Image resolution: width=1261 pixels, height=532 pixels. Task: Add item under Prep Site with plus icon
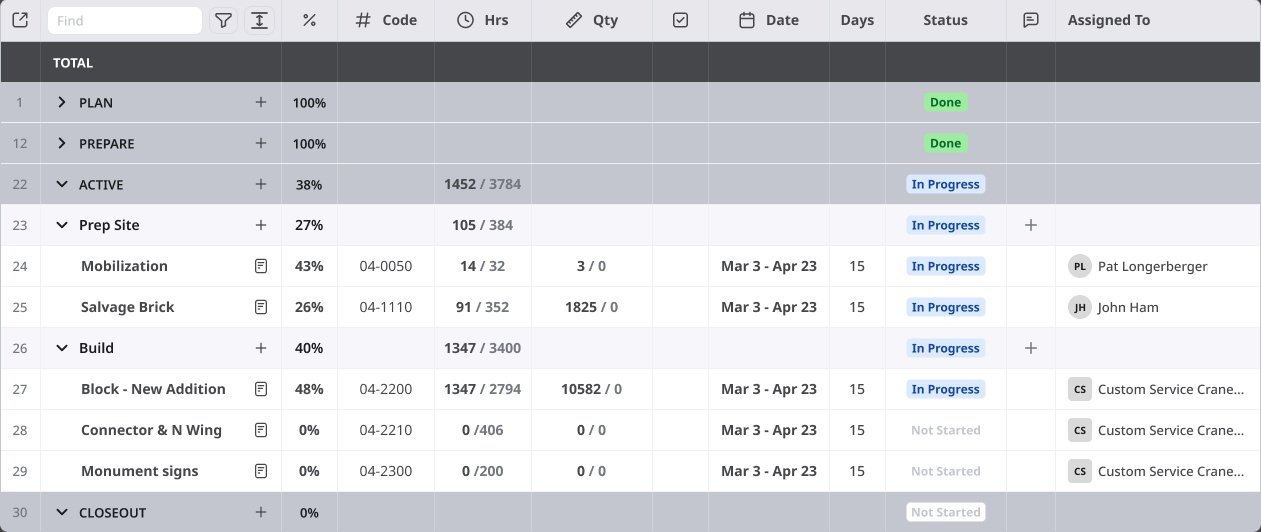[x=261, y=225]
